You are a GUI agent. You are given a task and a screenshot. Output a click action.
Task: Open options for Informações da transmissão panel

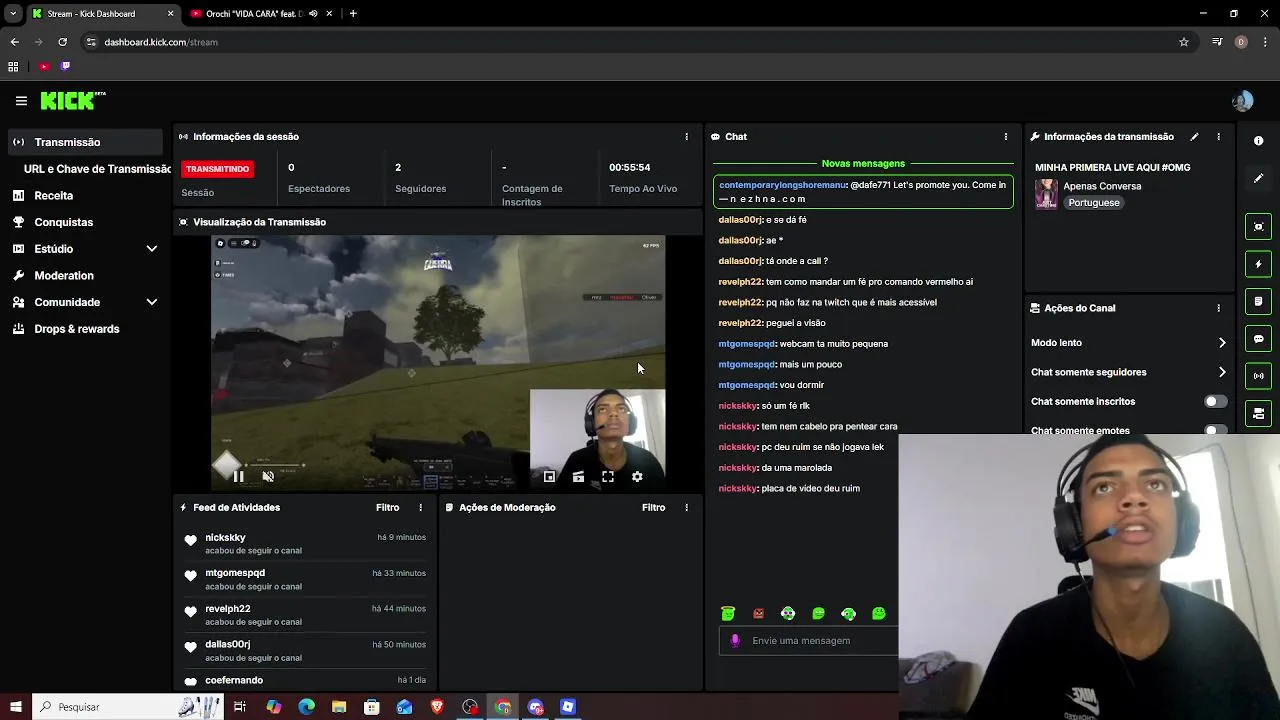coord(1218,137)
